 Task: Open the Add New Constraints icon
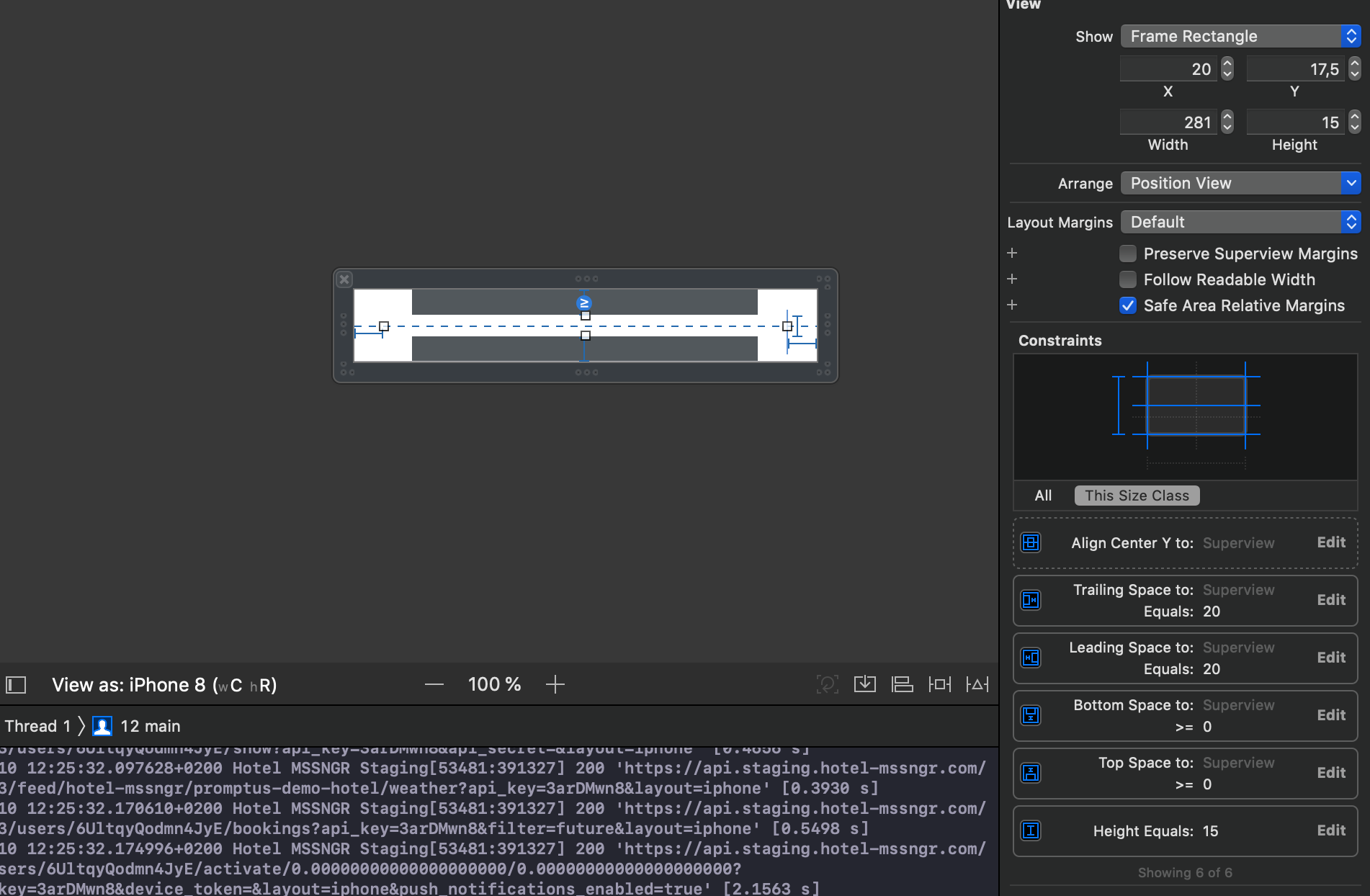click(x=940, y=684)
